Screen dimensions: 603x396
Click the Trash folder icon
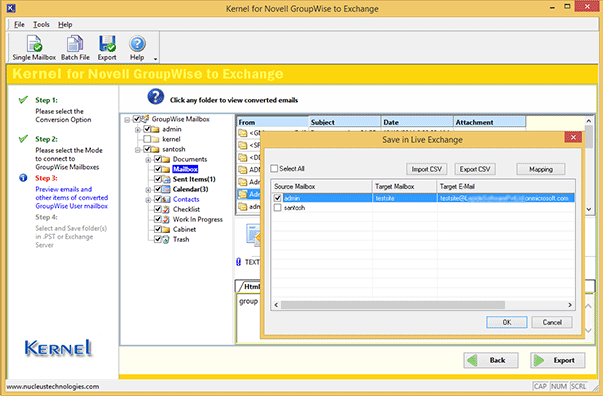click(x=166, y=239)
